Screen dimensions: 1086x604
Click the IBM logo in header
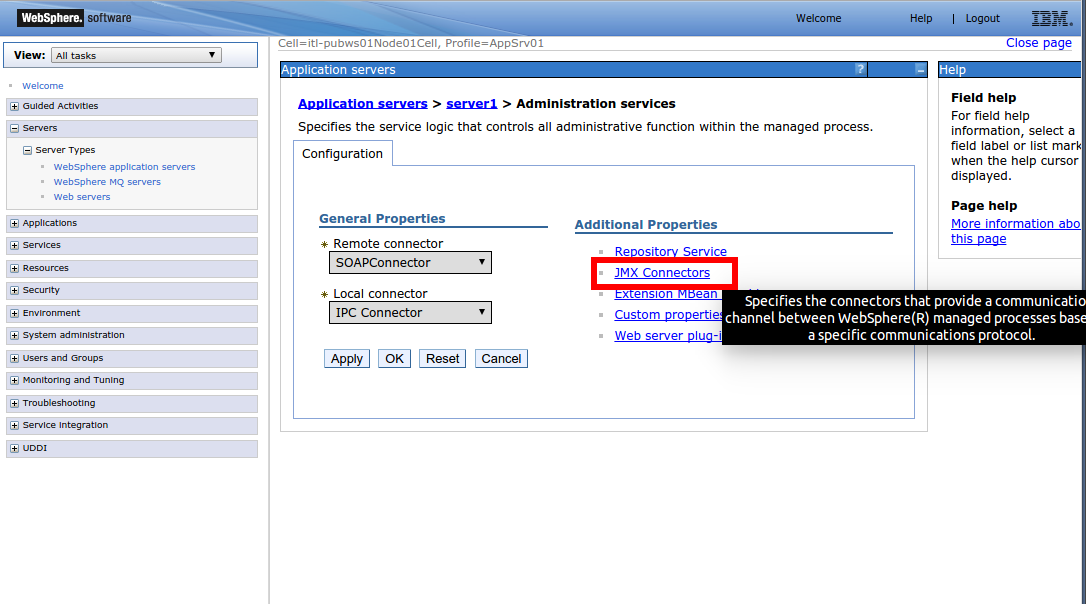[1051, 19]
